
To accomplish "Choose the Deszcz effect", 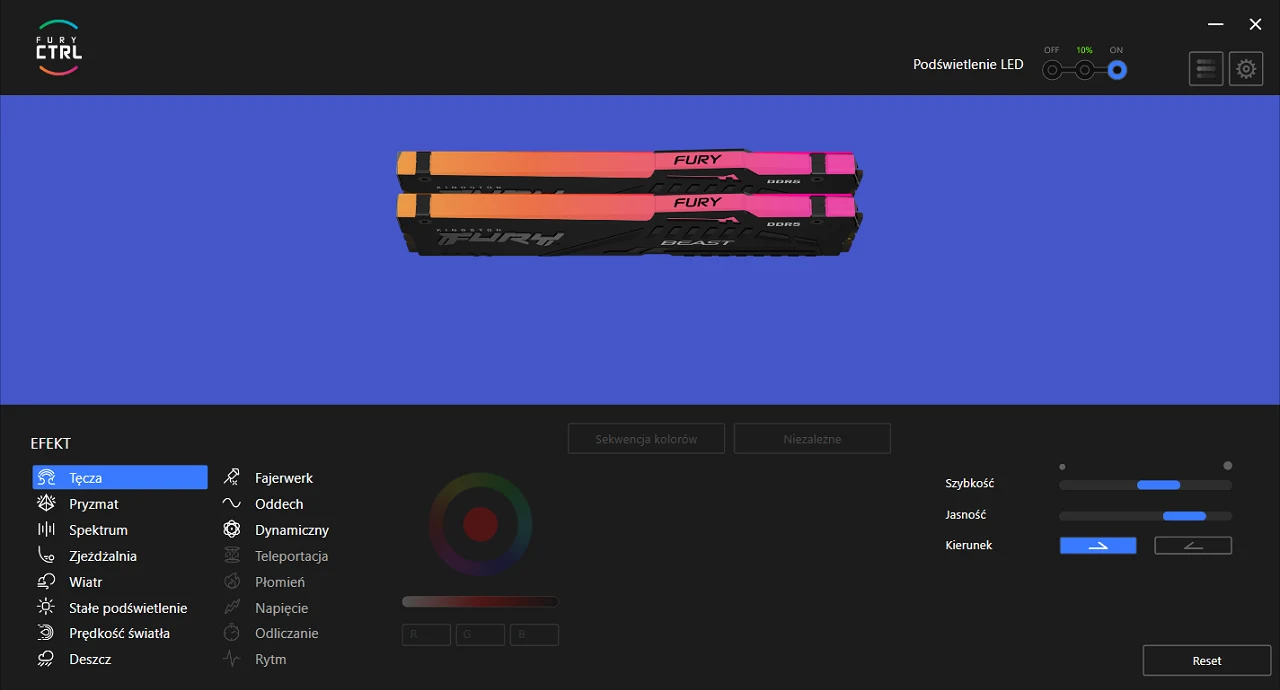I will pos(90,660).
